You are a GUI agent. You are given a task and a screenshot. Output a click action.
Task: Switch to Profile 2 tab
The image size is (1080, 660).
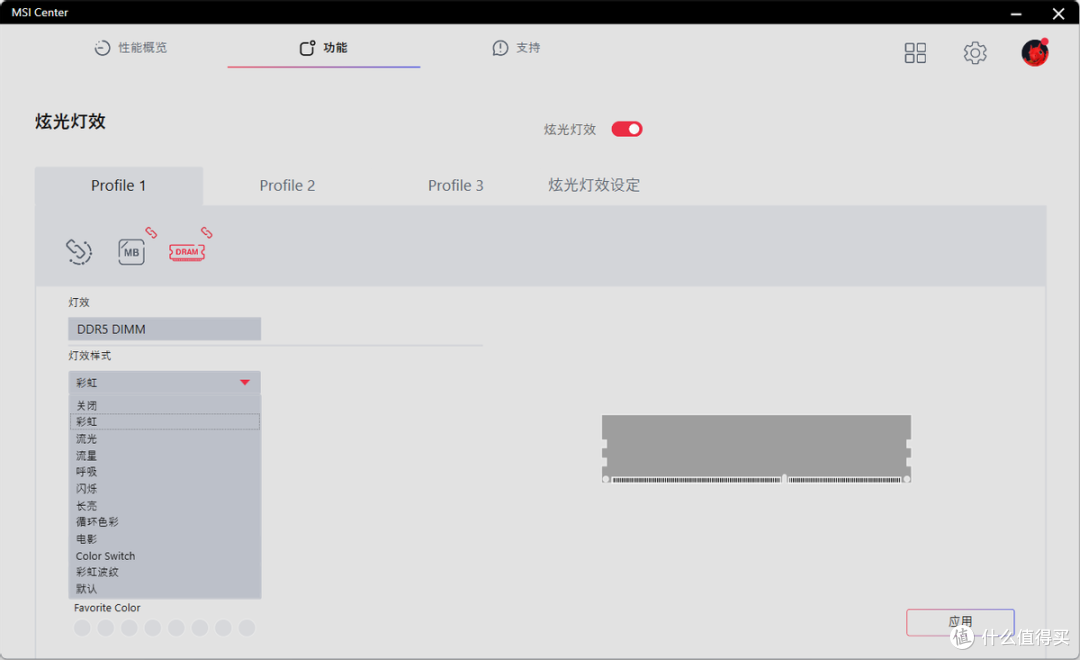(x=287, y=186)
